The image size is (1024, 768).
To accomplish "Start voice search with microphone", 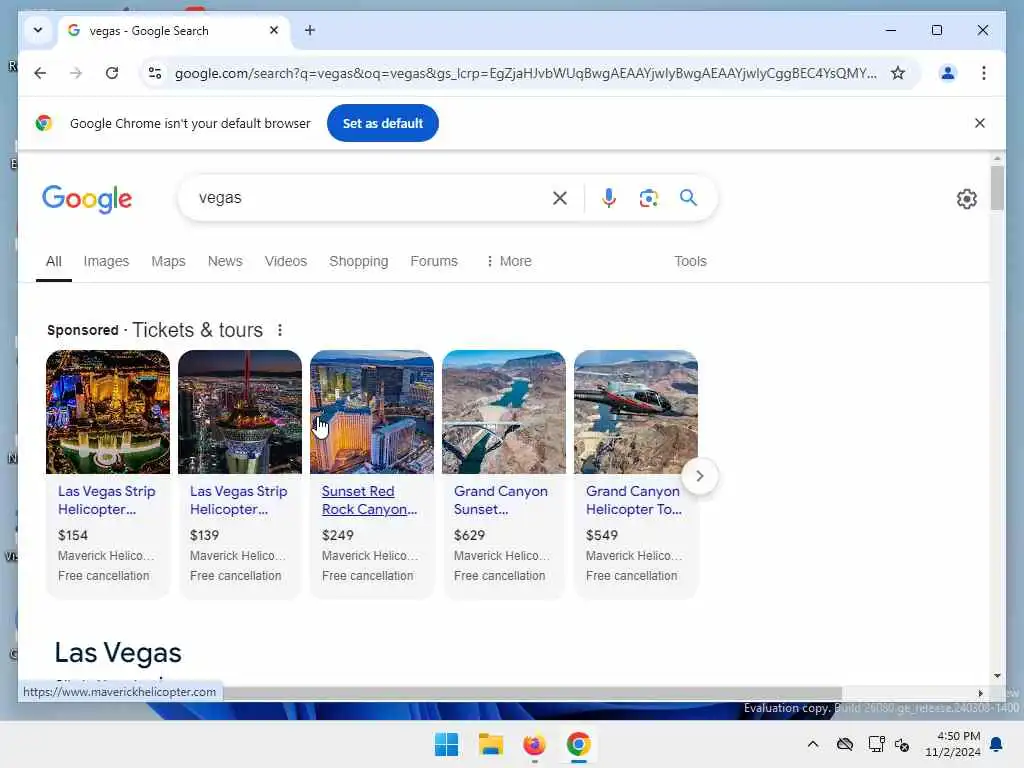I will coord(609,198).
